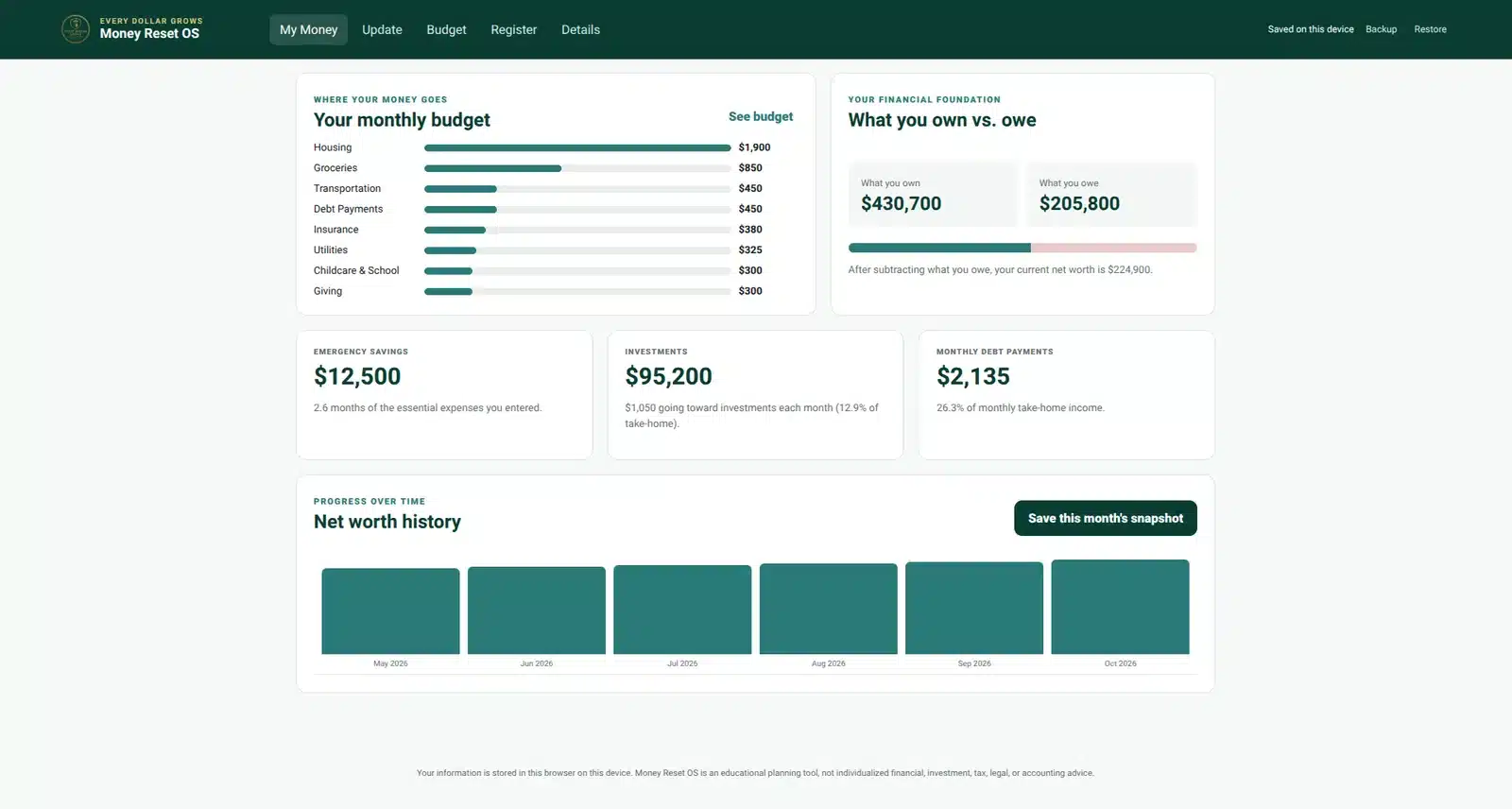Select the May 2026 net worth bar
The width and height of the screenshot is (1512, 809).
(390, 611)
